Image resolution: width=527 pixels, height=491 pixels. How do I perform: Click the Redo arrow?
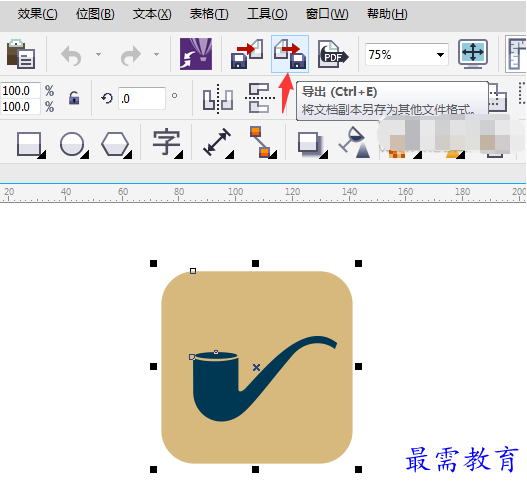point(131,55)
